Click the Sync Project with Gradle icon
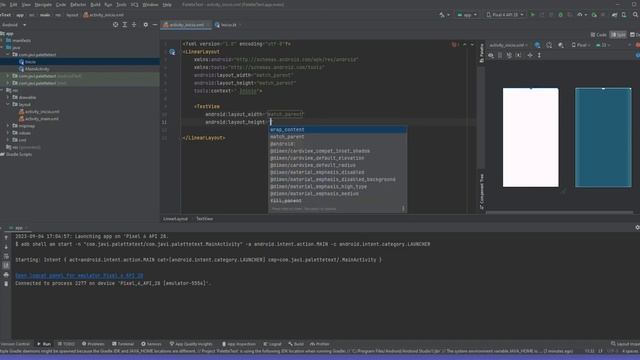This screenshot has width=640, height=360. pyautogui.click(x=614, y=15)
